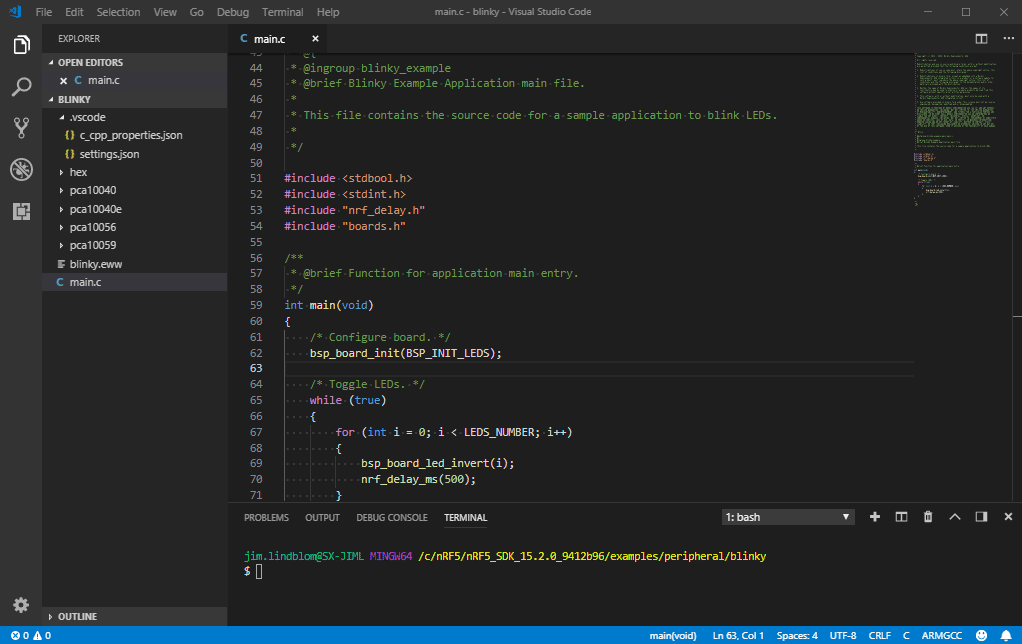The width and height of the screenshot is (1022, 644).
Task: Click CRLF line ending selector
Action: point(879,636)
